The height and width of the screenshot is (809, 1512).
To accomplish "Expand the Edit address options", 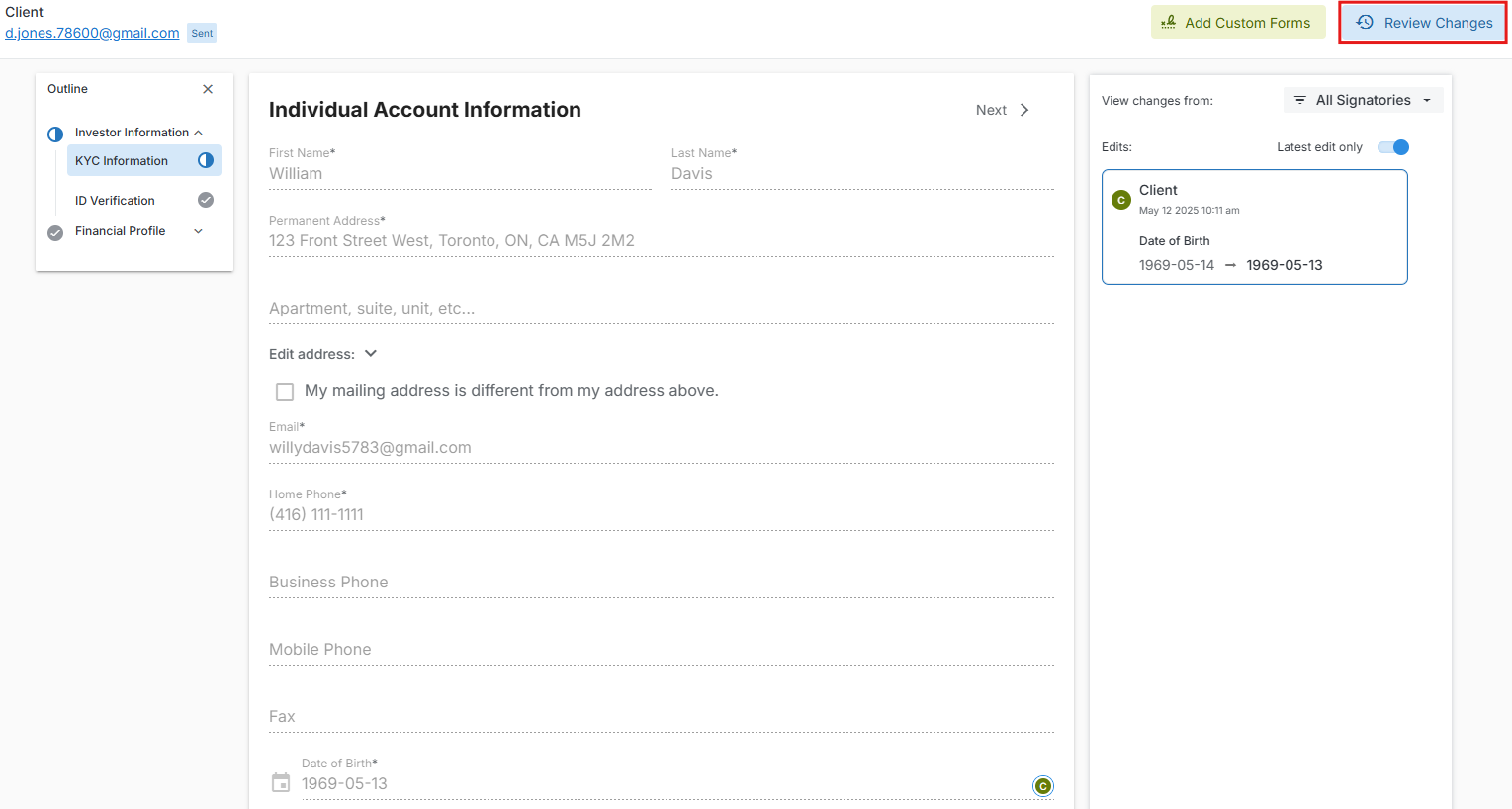I will pos(371,354).
